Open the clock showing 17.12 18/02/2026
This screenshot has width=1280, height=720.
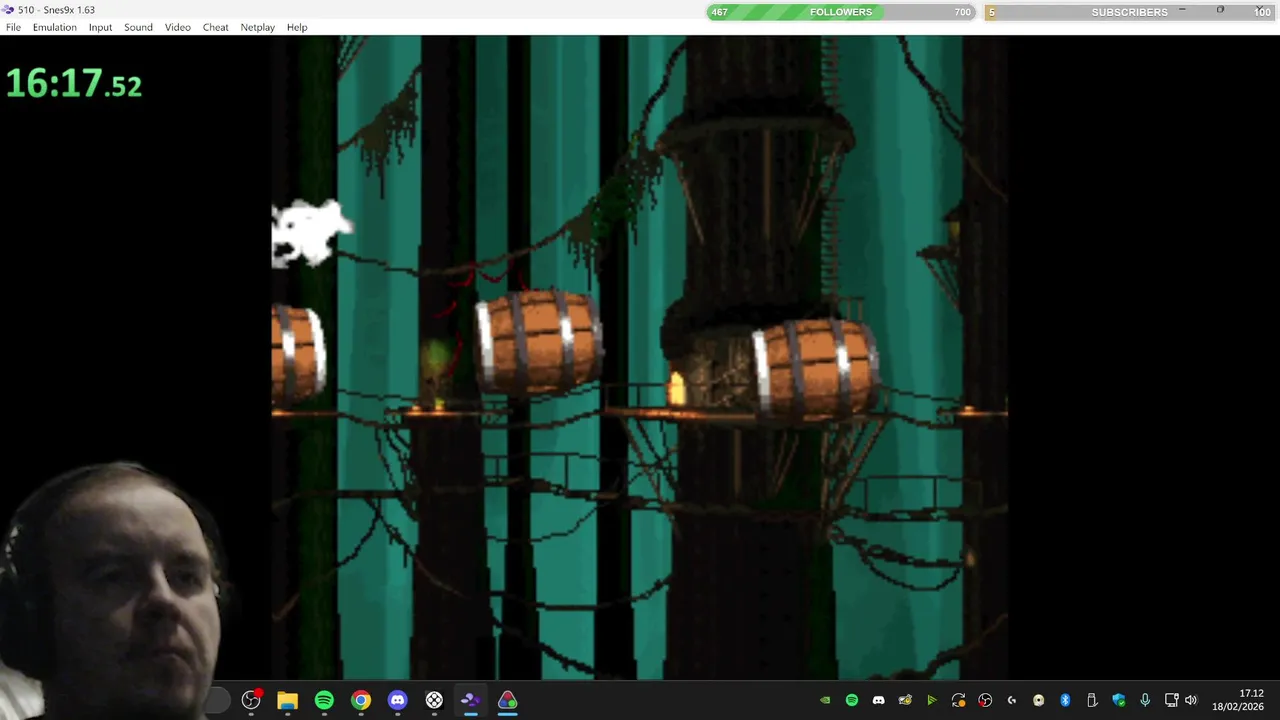click(x=1238, y=700)
